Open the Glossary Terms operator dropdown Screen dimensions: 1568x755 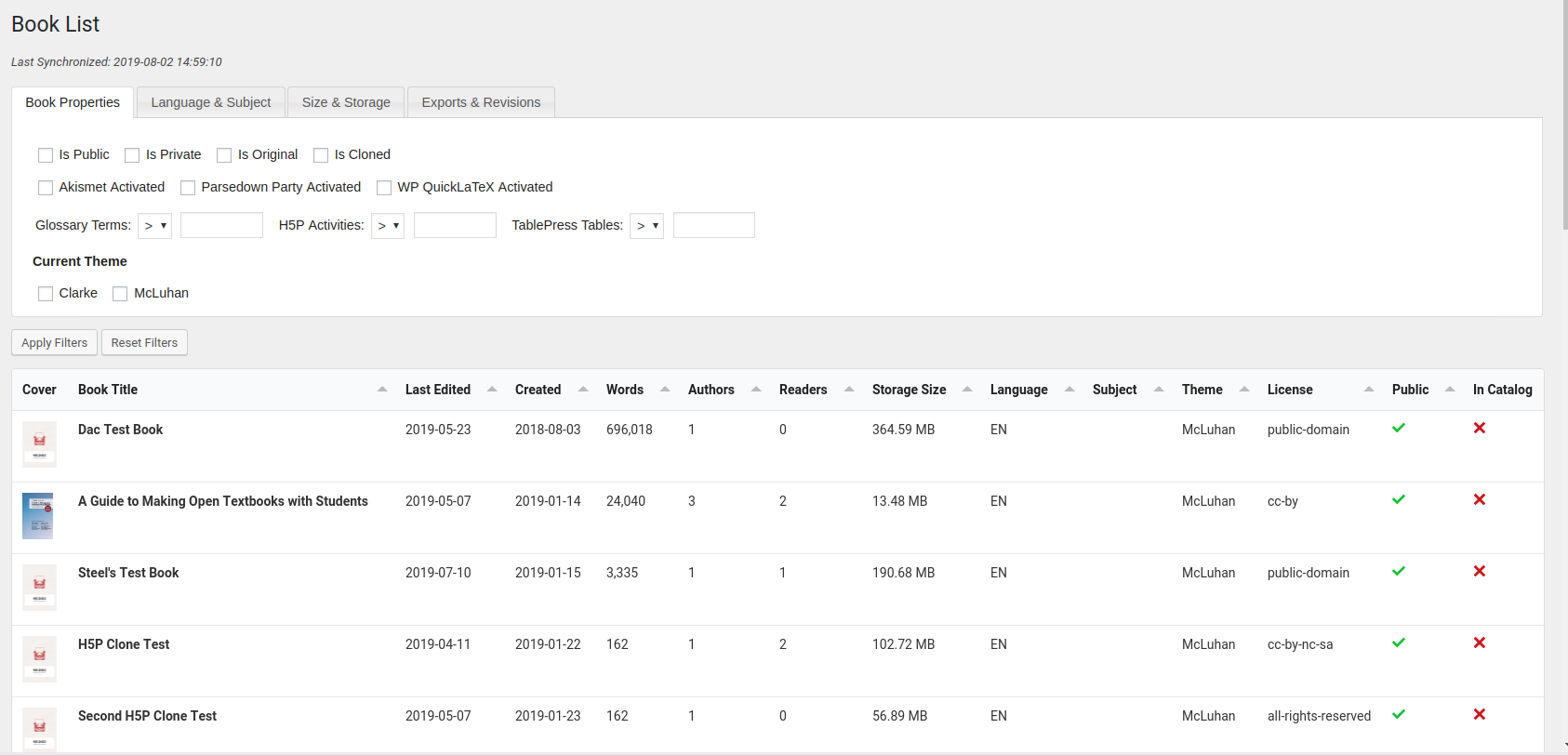154,226
